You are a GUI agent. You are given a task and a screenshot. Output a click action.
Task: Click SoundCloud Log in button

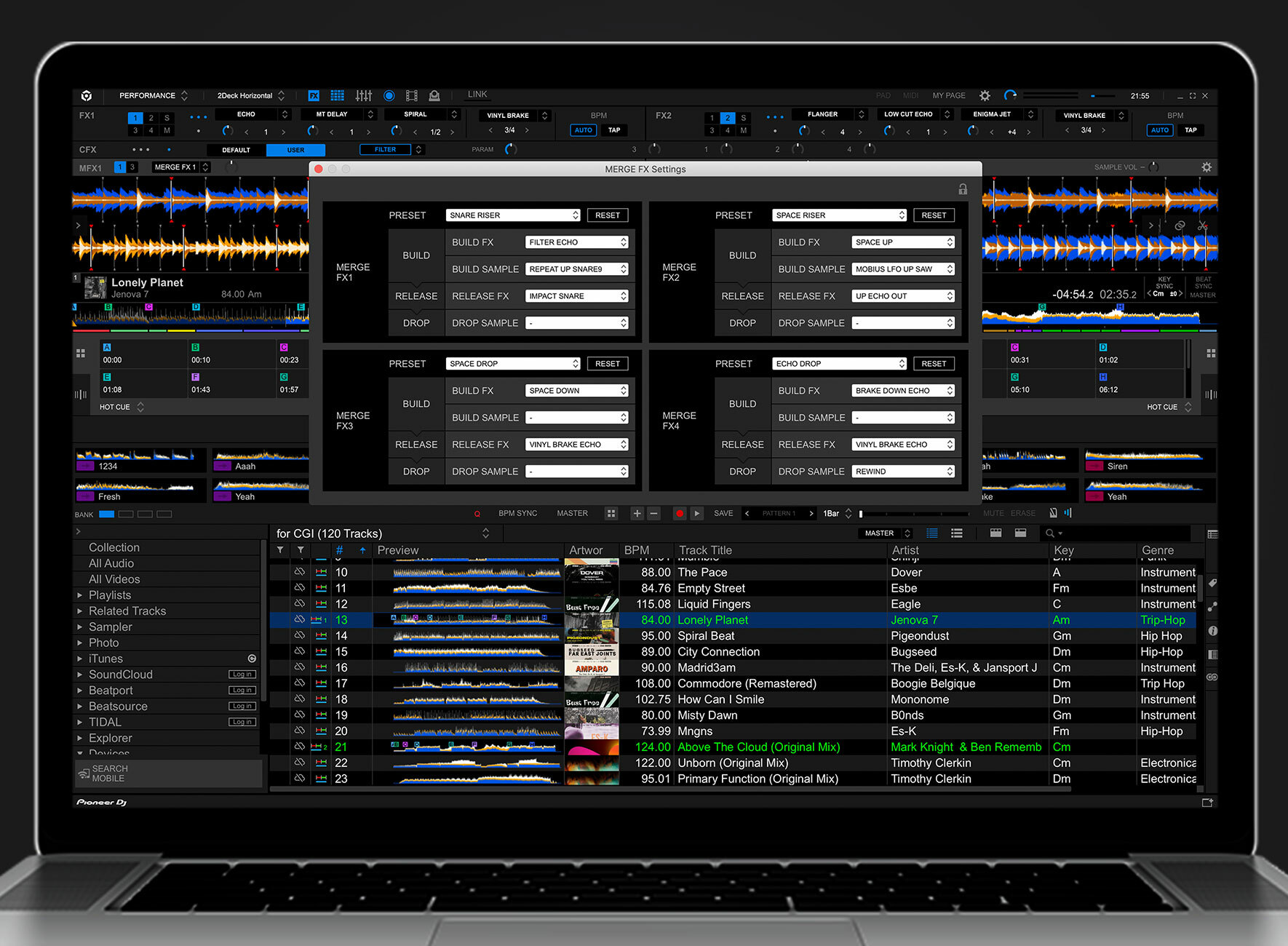tap(242, 675)
